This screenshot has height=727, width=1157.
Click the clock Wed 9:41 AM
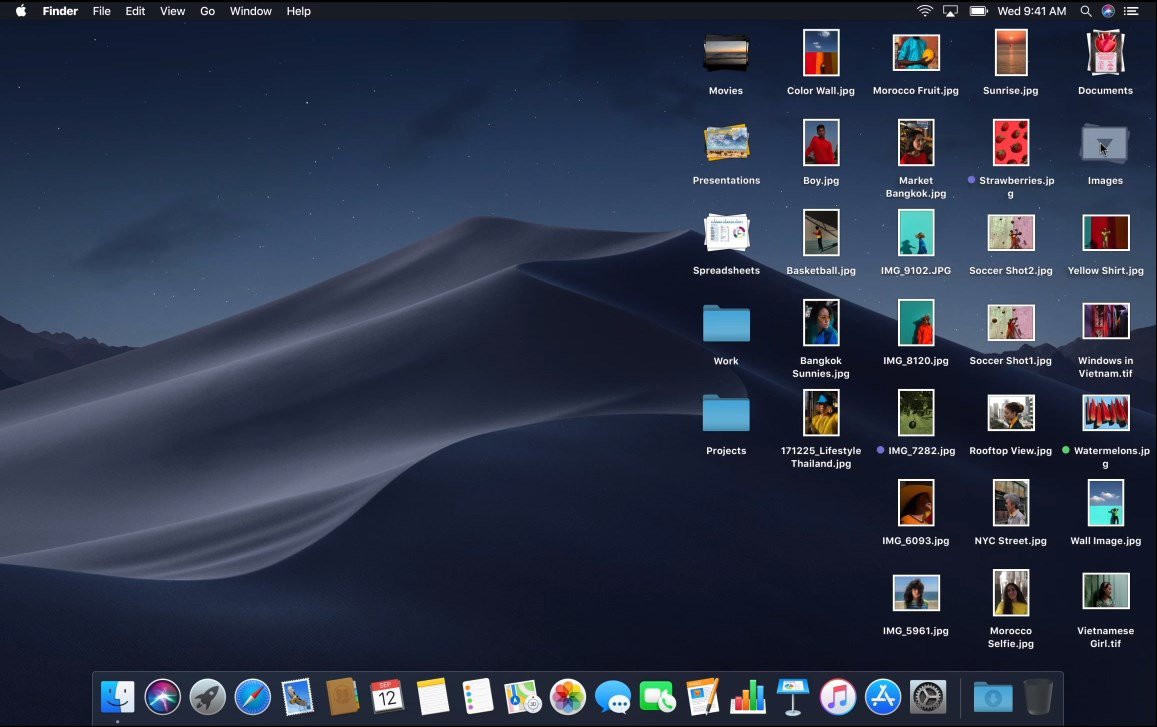pos(1031,11)
